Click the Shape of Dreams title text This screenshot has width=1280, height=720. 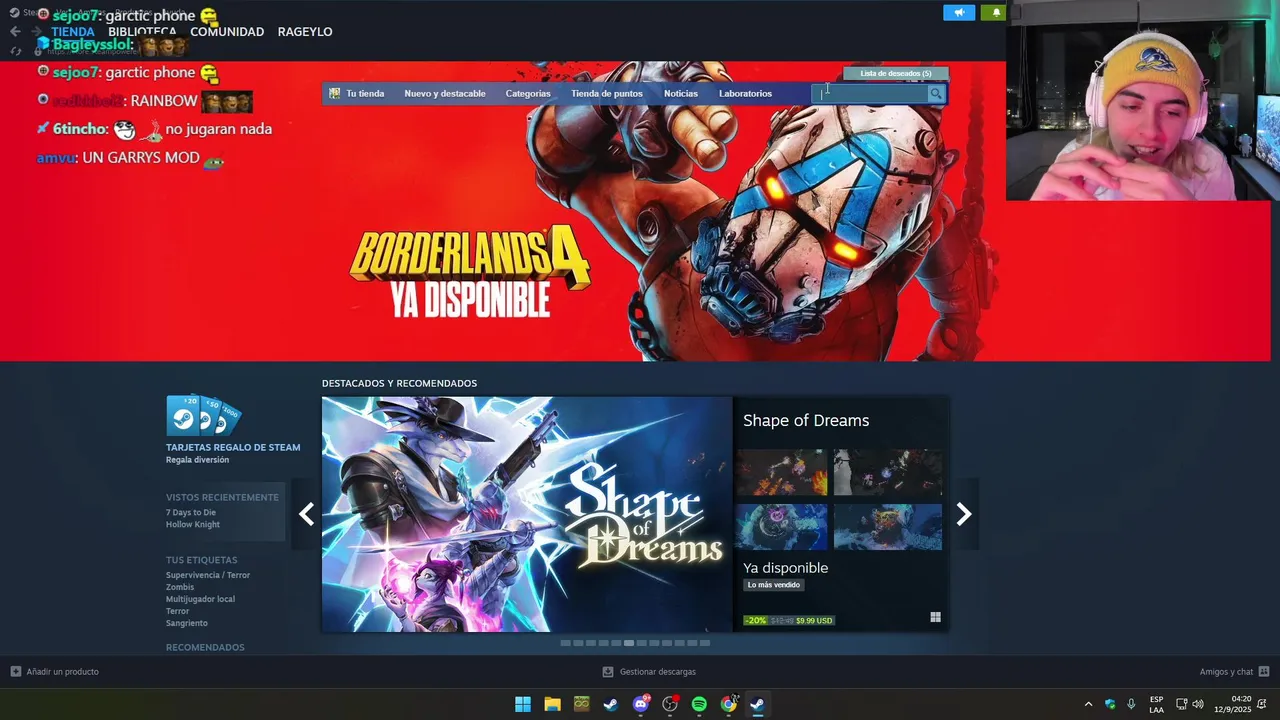806,421
